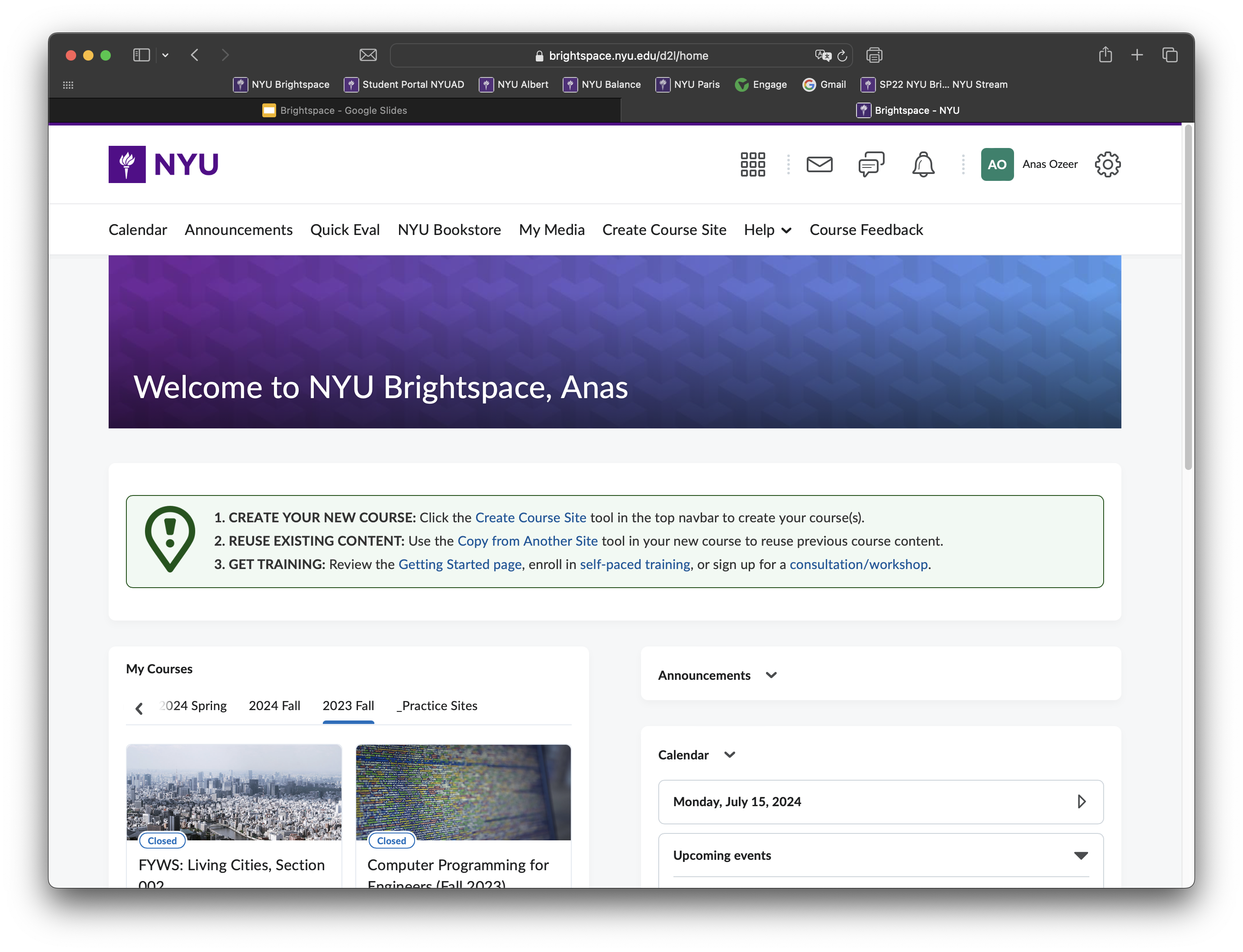The height and width of the screenshot is (952, 1243).
Task: Switch to the Brightspace - NYU tab
Action: tap(908, 110)
